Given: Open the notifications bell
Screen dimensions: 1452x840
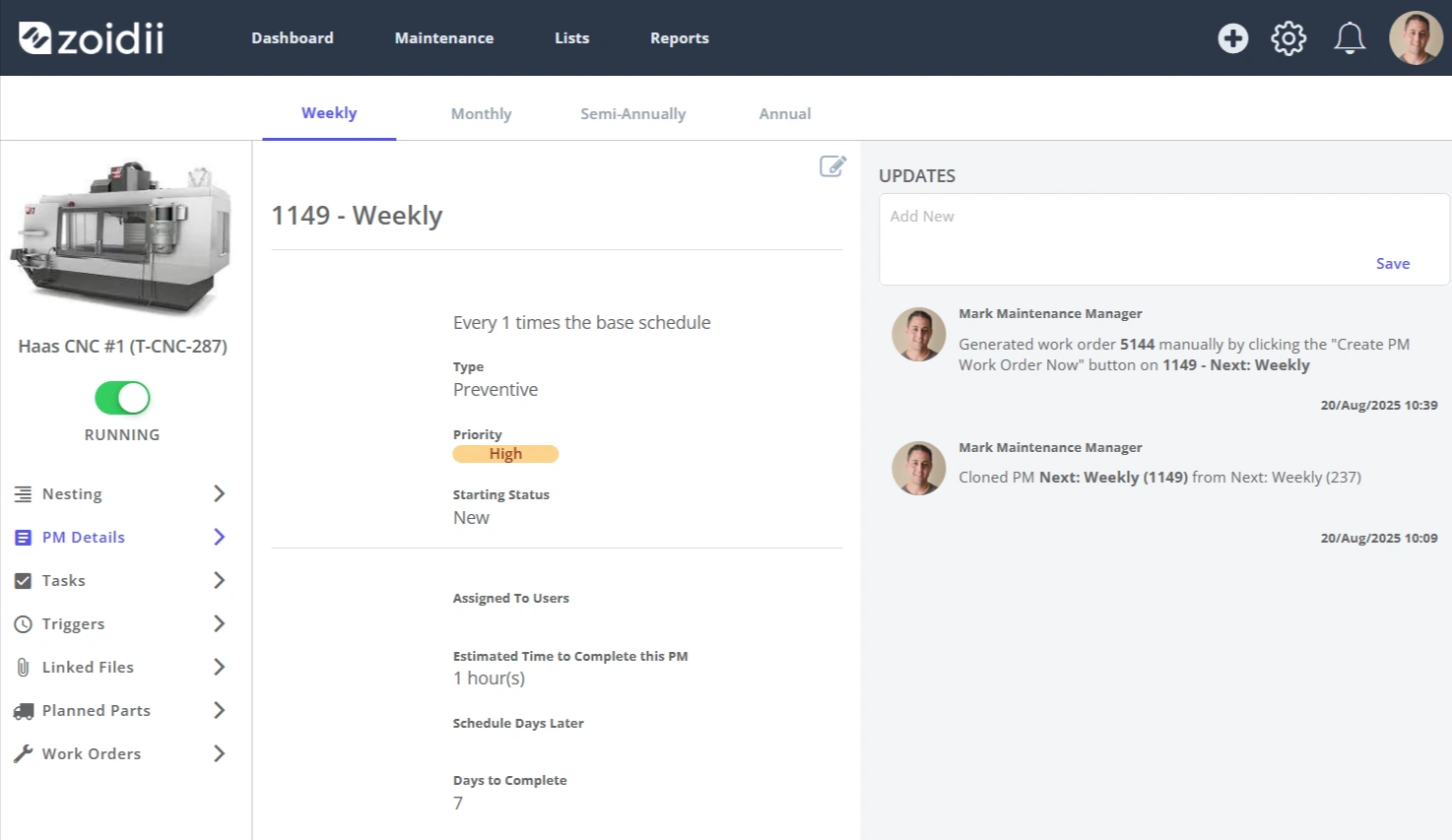Looking at the screenshot, I should tap(1350, 38).
